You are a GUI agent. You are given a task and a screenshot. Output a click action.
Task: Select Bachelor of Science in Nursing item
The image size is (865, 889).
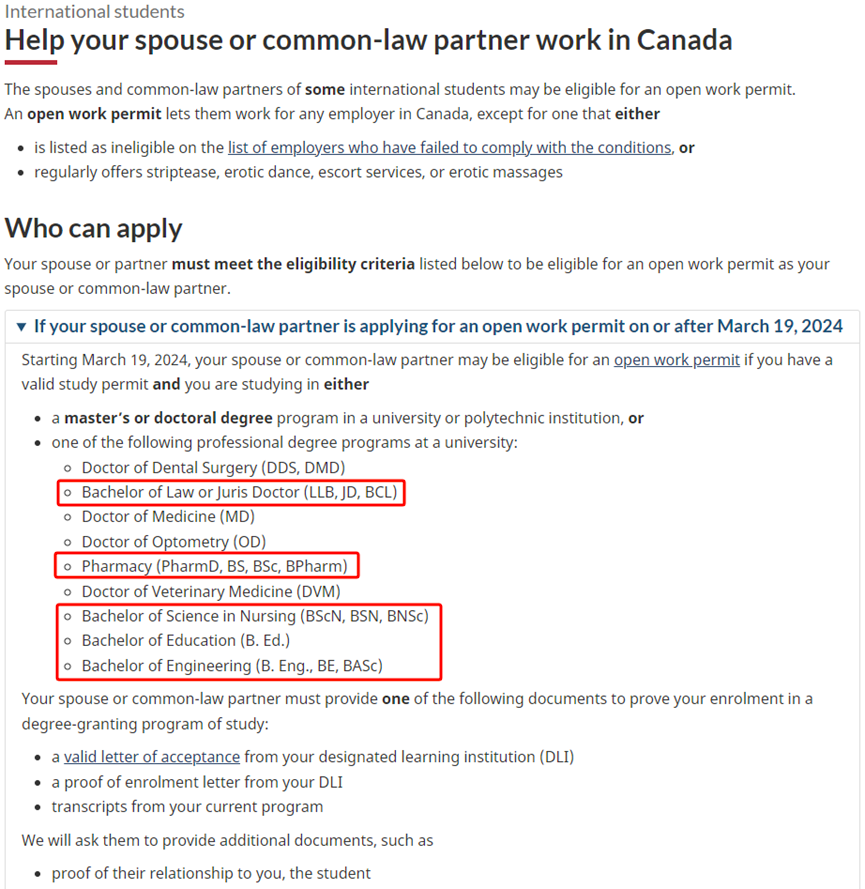(x=254, y=616)
